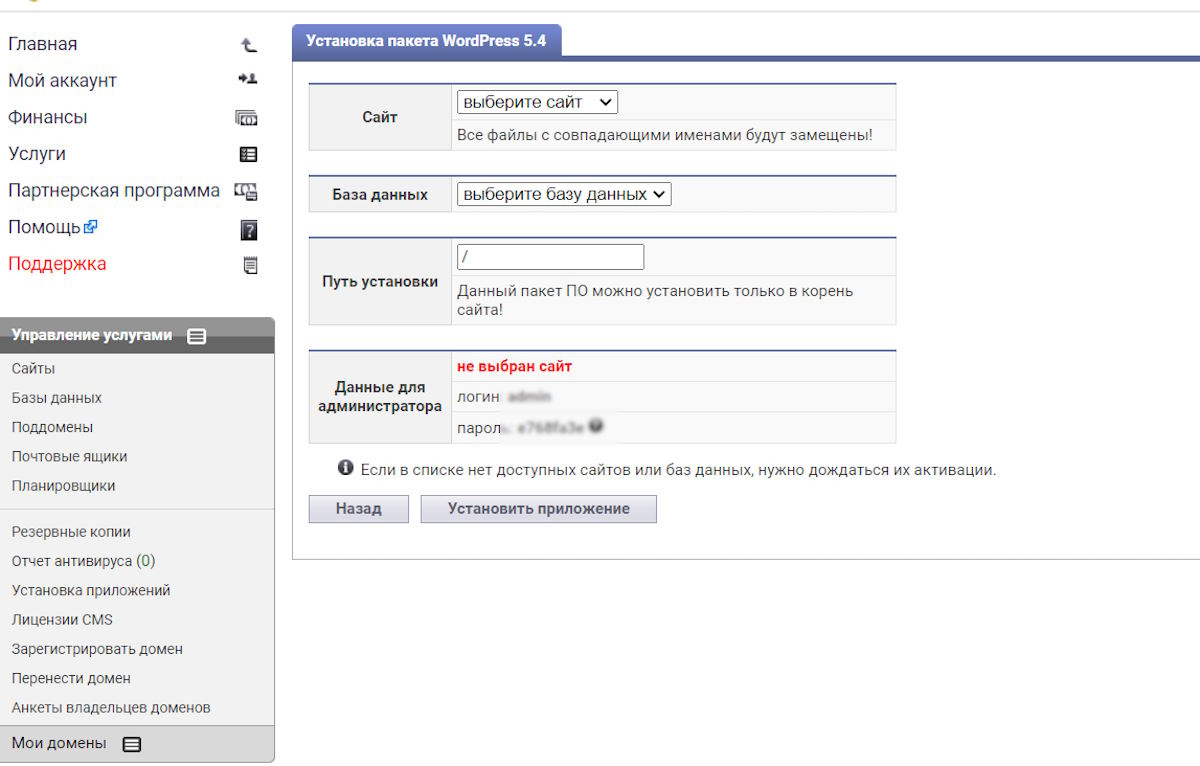This screenshot has width=1200, height=766.
Task: Open the Почтовые ящики link
Action: tap(70, 456)
